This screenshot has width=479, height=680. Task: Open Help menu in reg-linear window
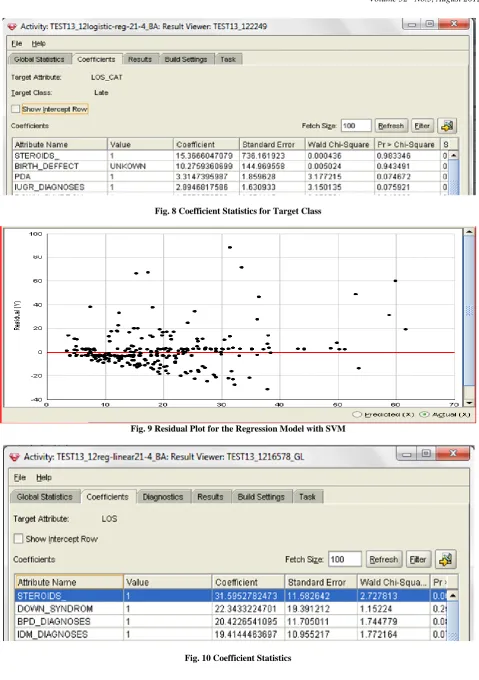(x=44, y=477)
